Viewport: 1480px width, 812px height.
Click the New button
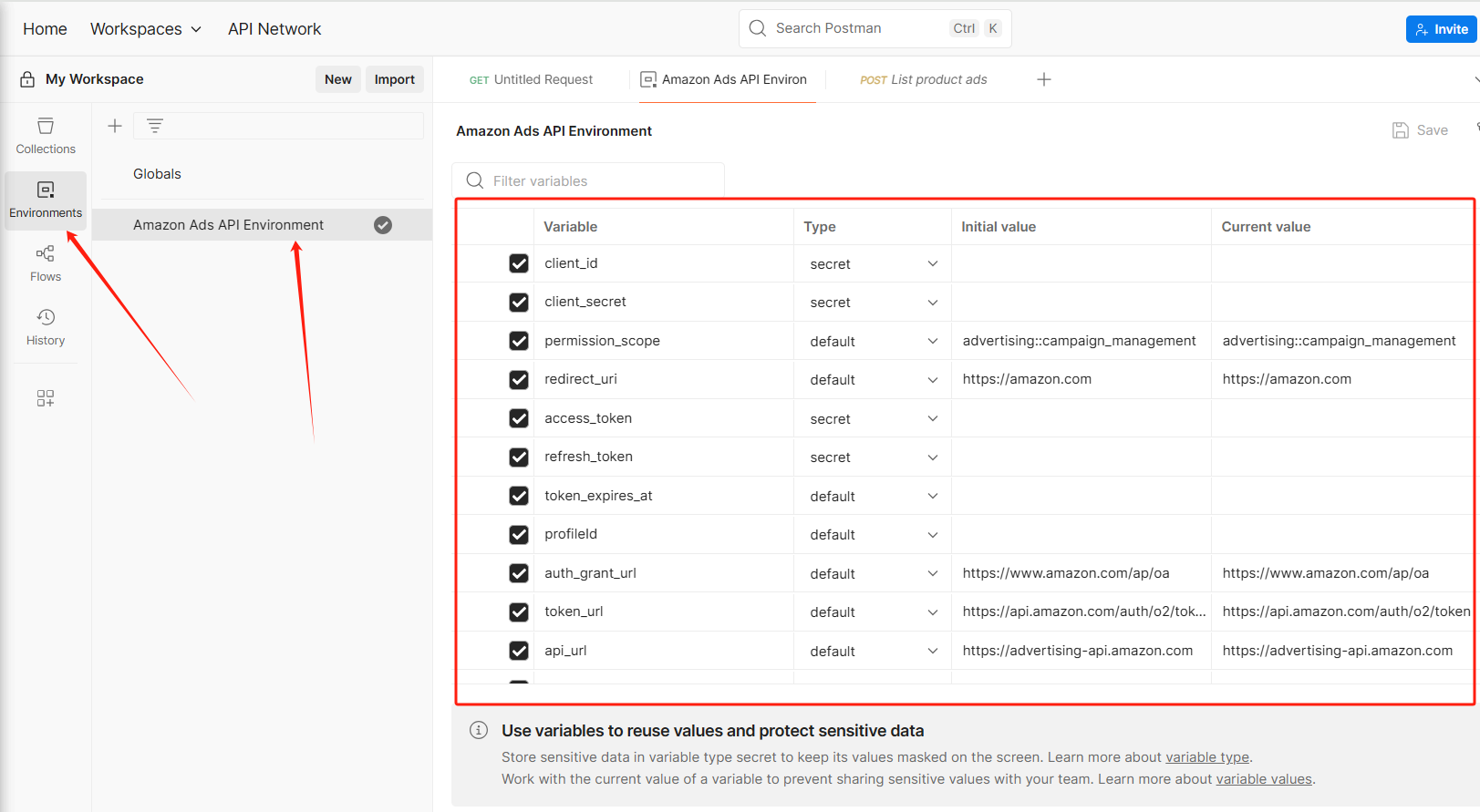click(x=338, y=79)
